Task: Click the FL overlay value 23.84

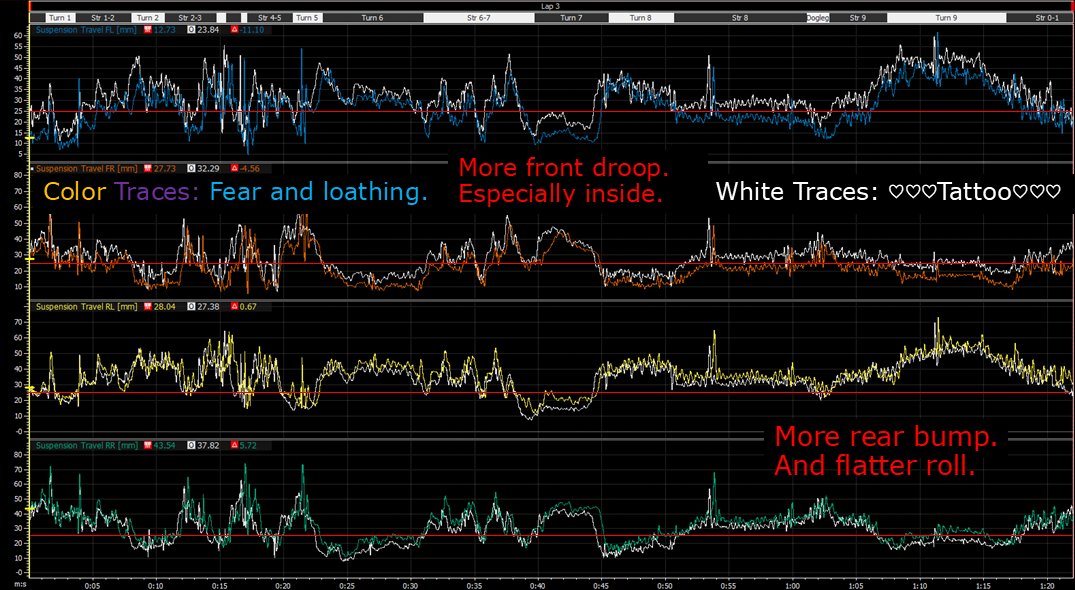Action: pyautogui.click(x=208, y=30)
